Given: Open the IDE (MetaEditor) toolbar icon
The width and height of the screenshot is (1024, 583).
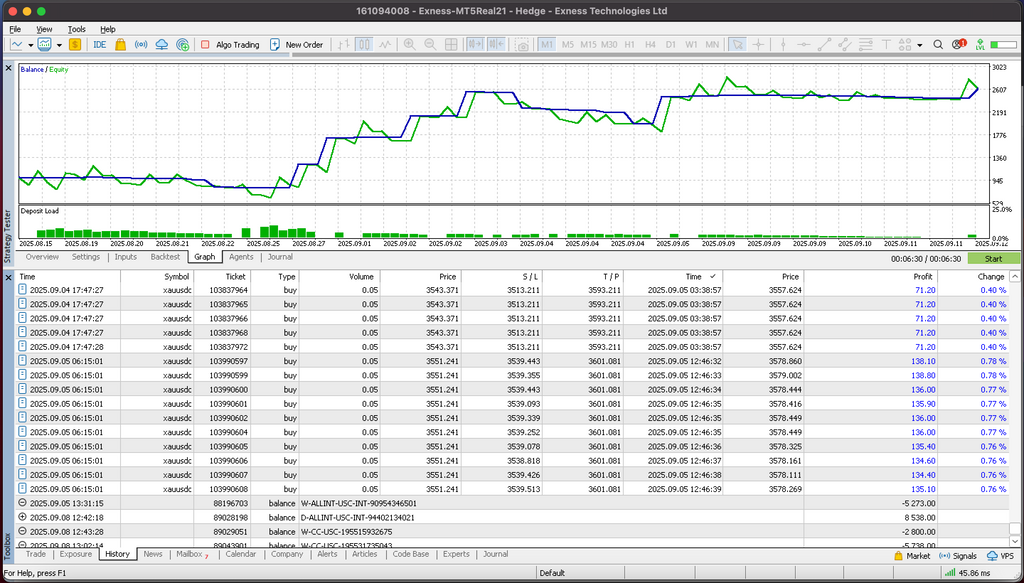Looking at the screenshot, I should click(x=99, y=45).
